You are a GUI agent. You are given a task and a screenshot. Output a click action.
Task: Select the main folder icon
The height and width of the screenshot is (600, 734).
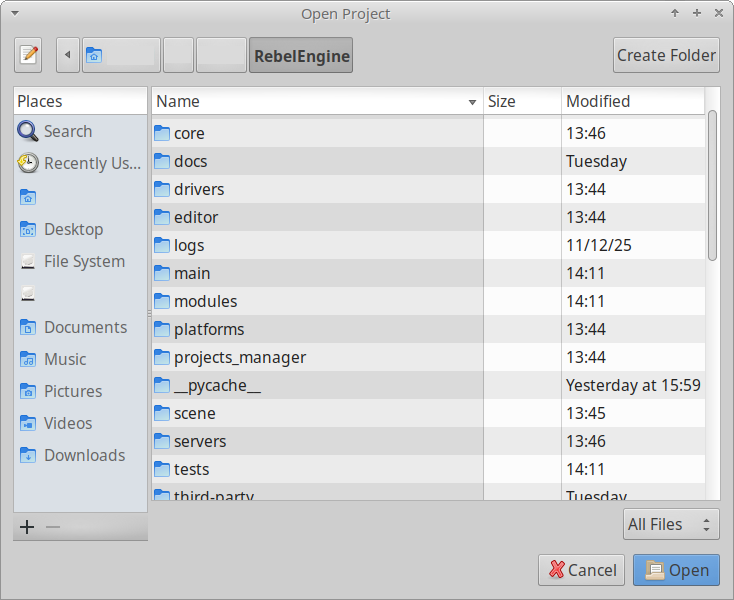point(162,273)
